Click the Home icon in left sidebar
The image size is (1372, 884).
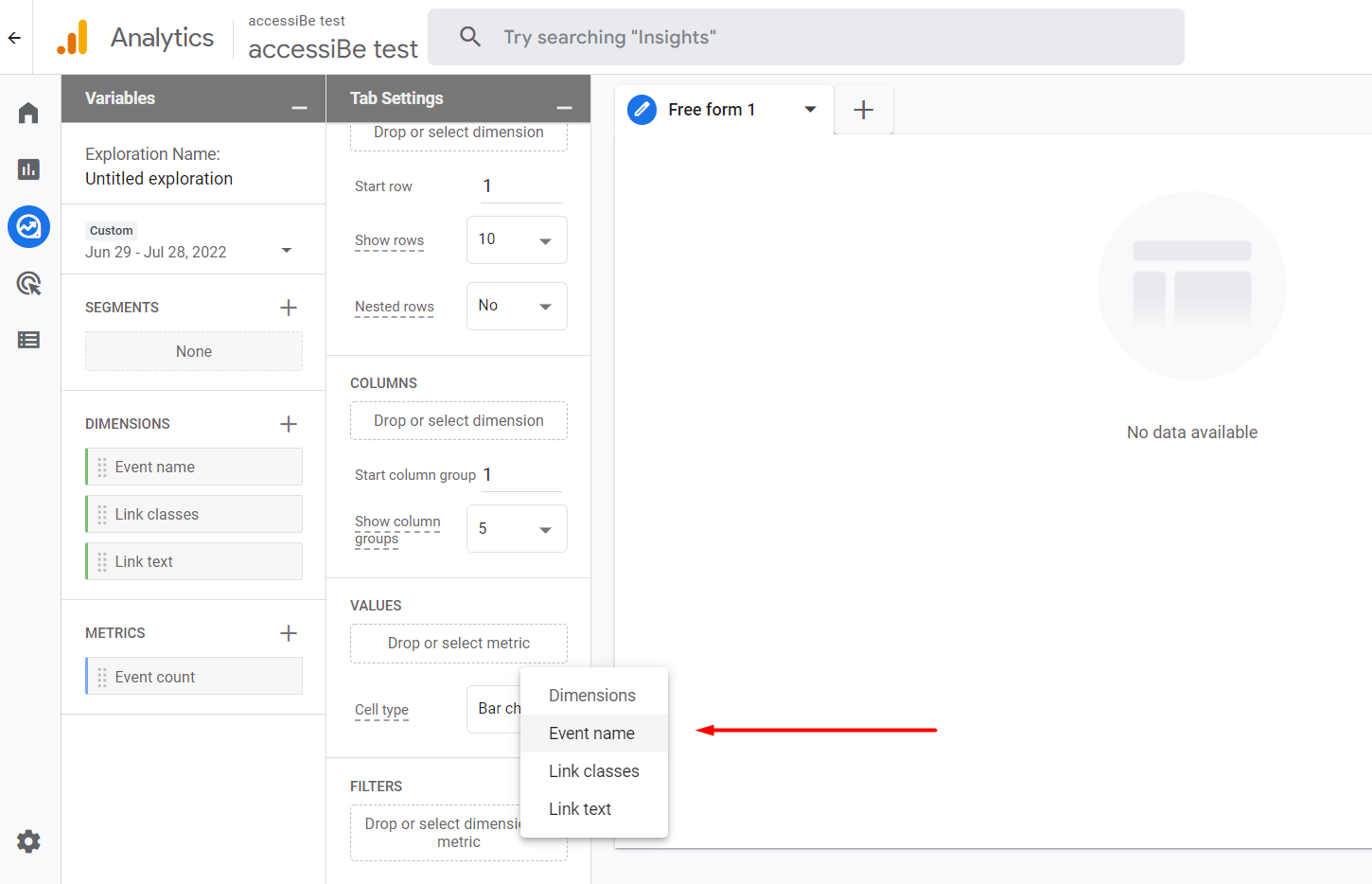point(28,114)
